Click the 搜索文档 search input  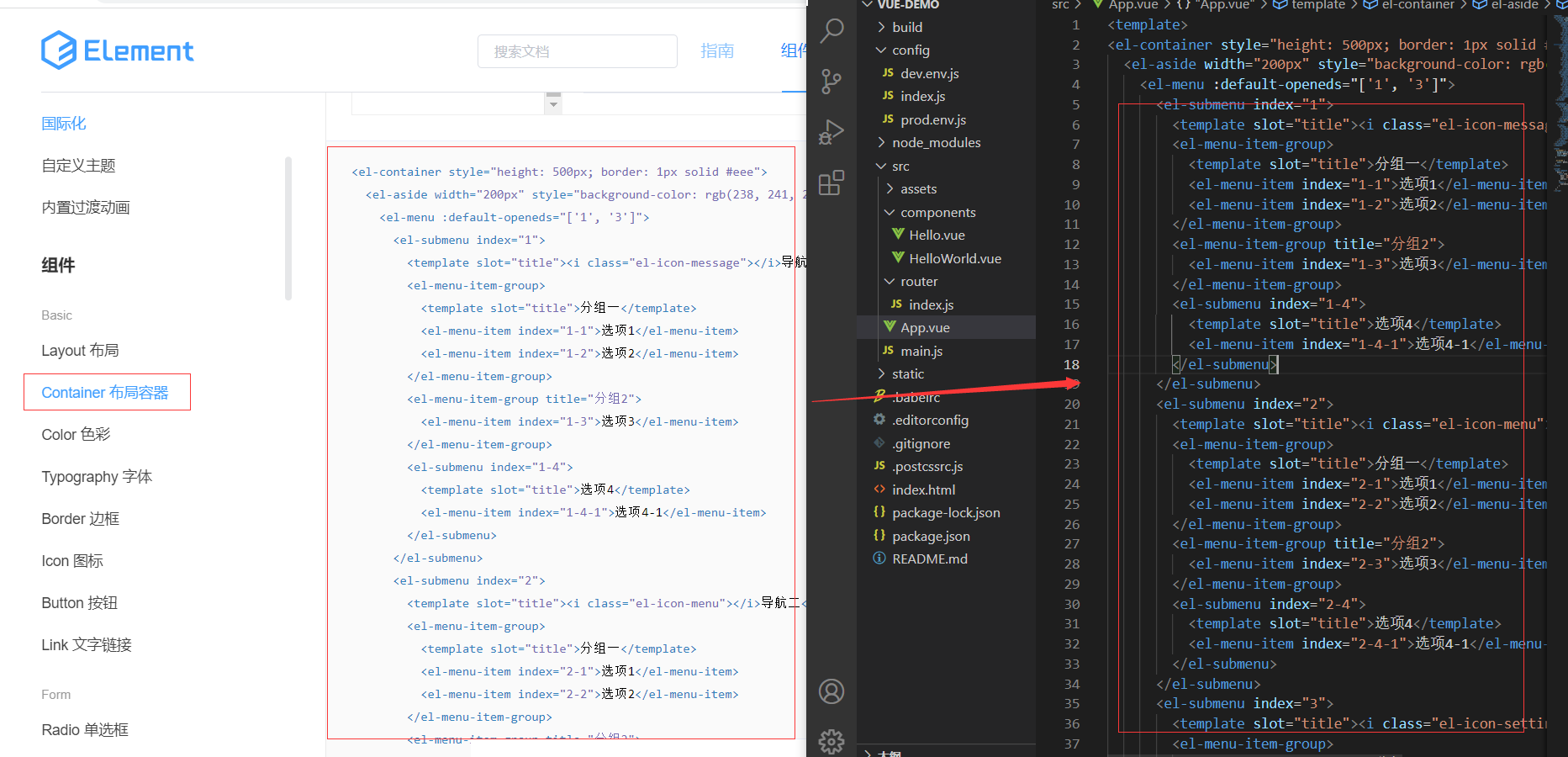tap(578, 51)
